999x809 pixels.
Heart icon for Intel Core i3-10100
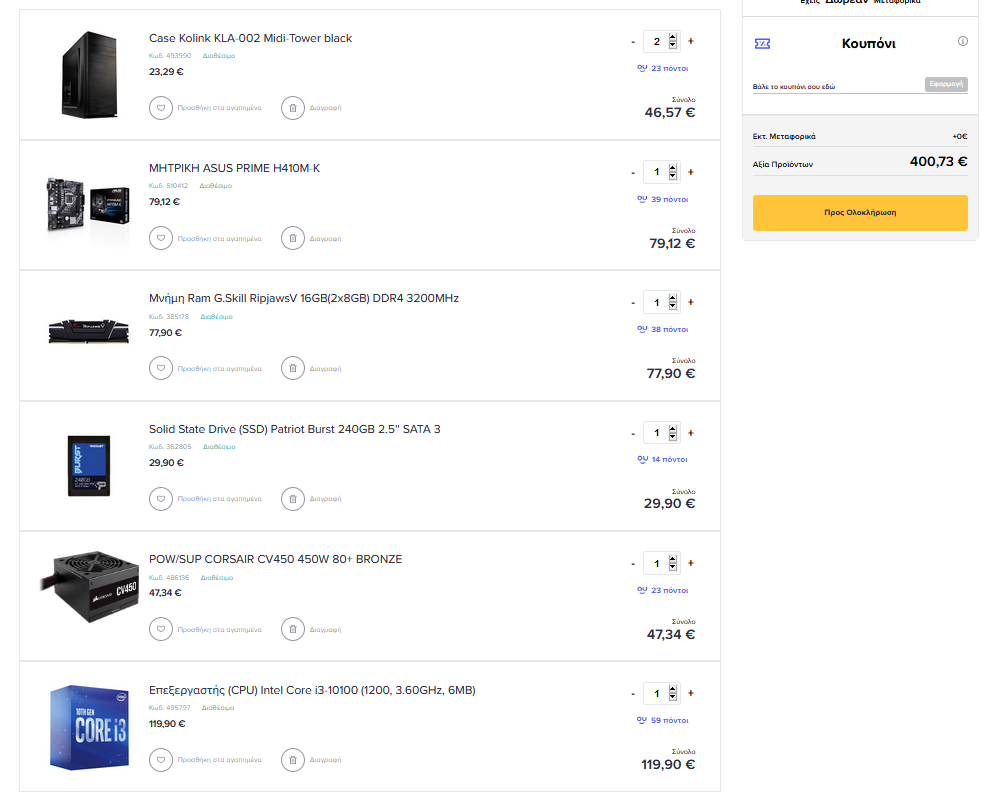pyautogui.click(x=161, y=759)
